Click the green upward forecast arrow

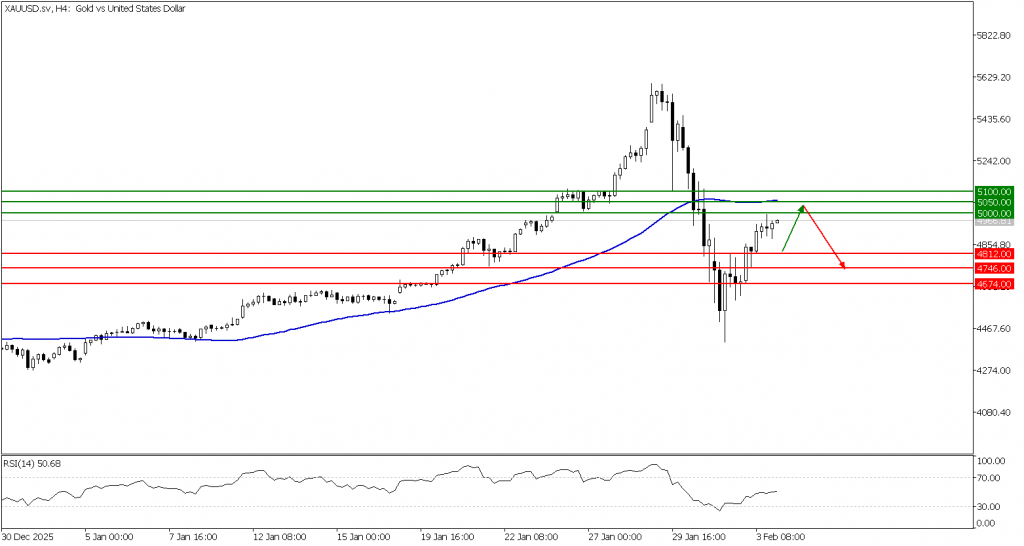[x=792, y=228]
